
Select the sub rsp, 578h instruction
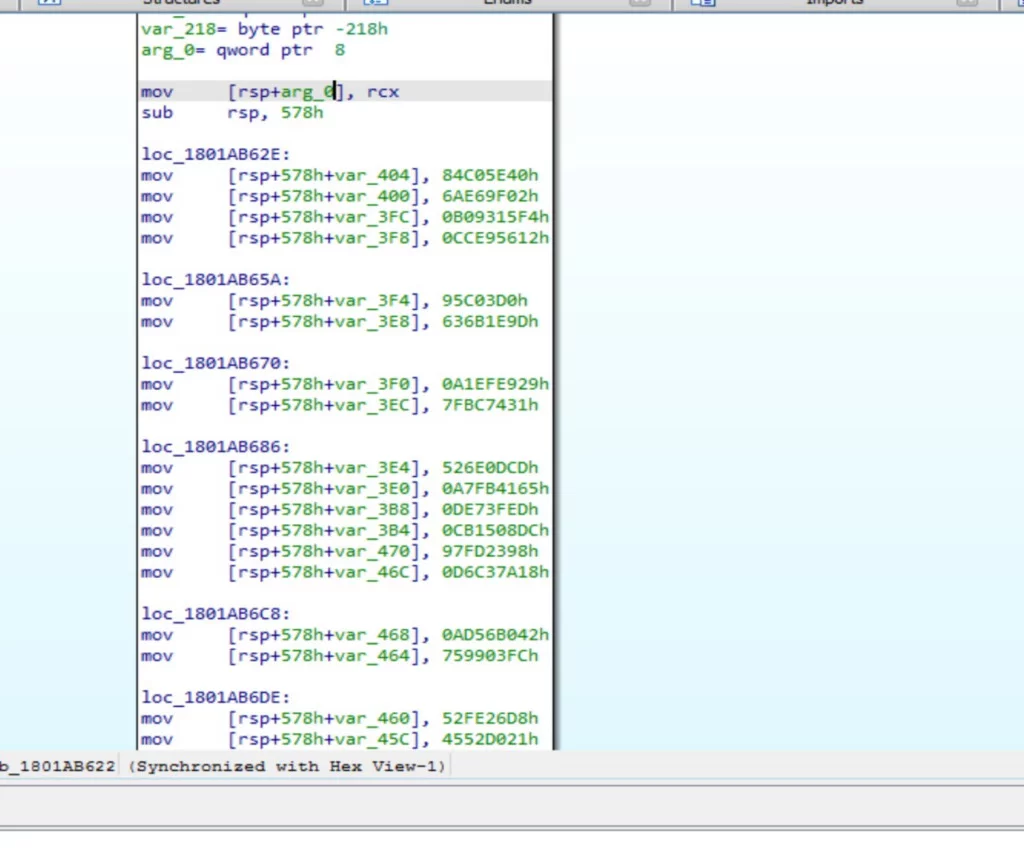232,113
